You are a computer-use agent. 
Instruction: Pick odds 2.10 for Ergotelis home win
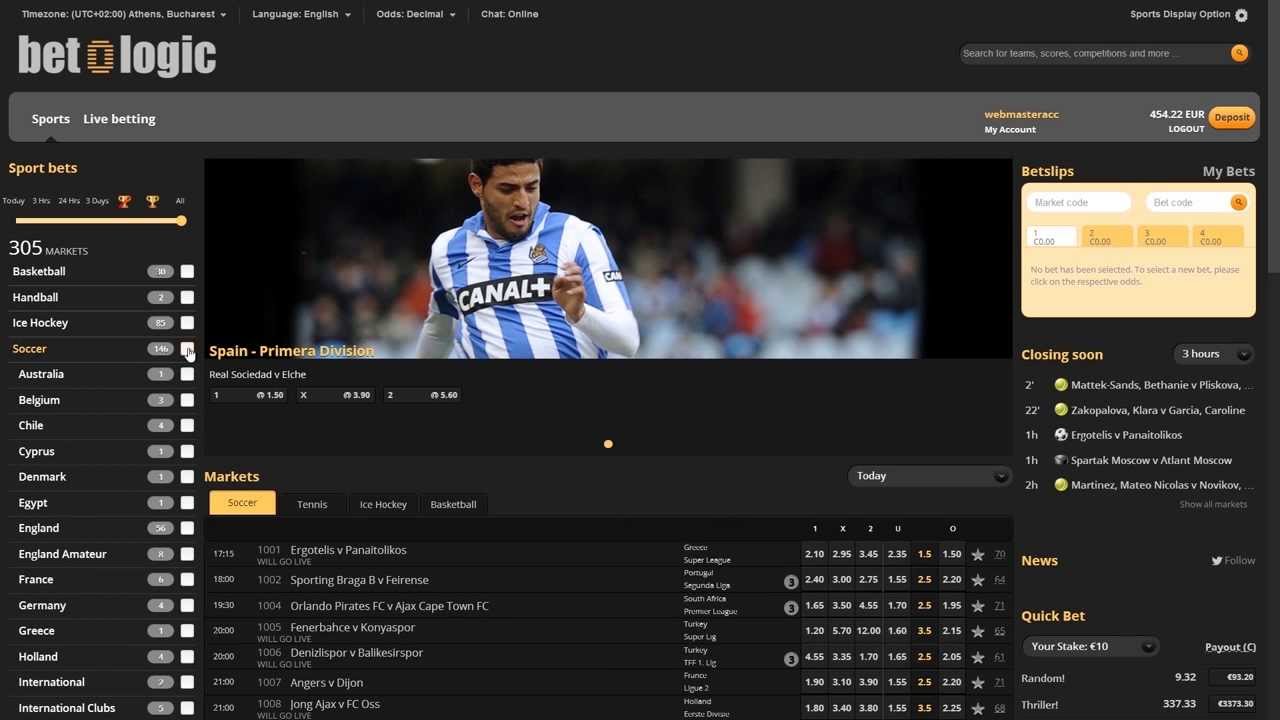point(814,554)
